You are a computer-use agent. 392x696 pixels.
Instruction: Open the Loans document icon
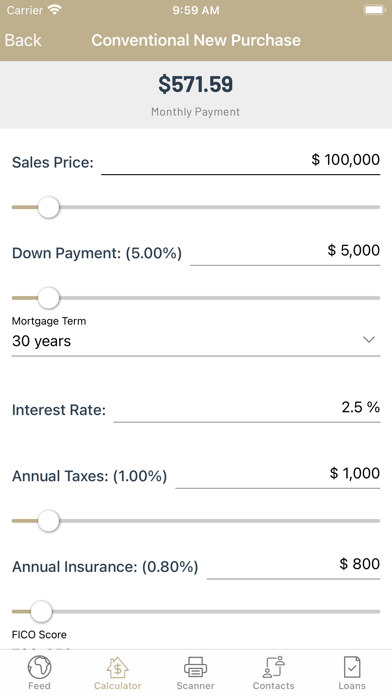(352, 667)
